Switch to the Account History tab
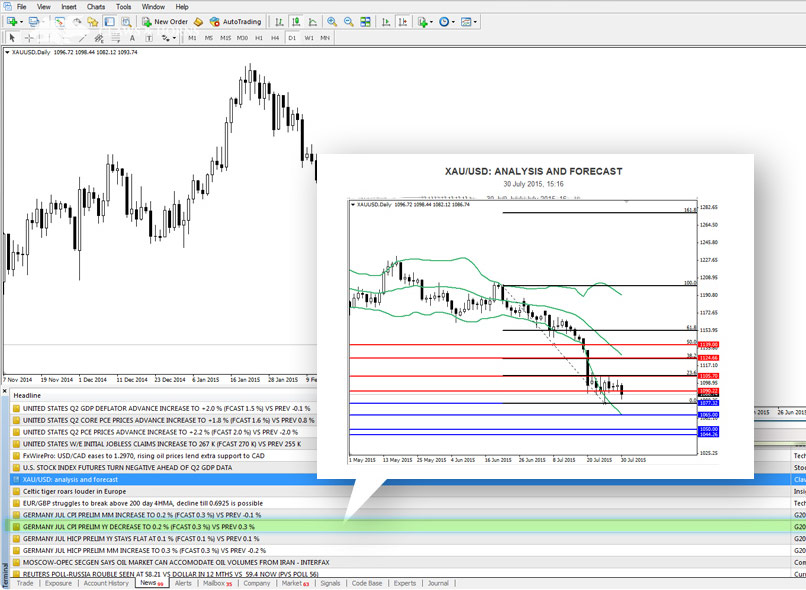This screenshot has width=806, height=590. (106, 583)
